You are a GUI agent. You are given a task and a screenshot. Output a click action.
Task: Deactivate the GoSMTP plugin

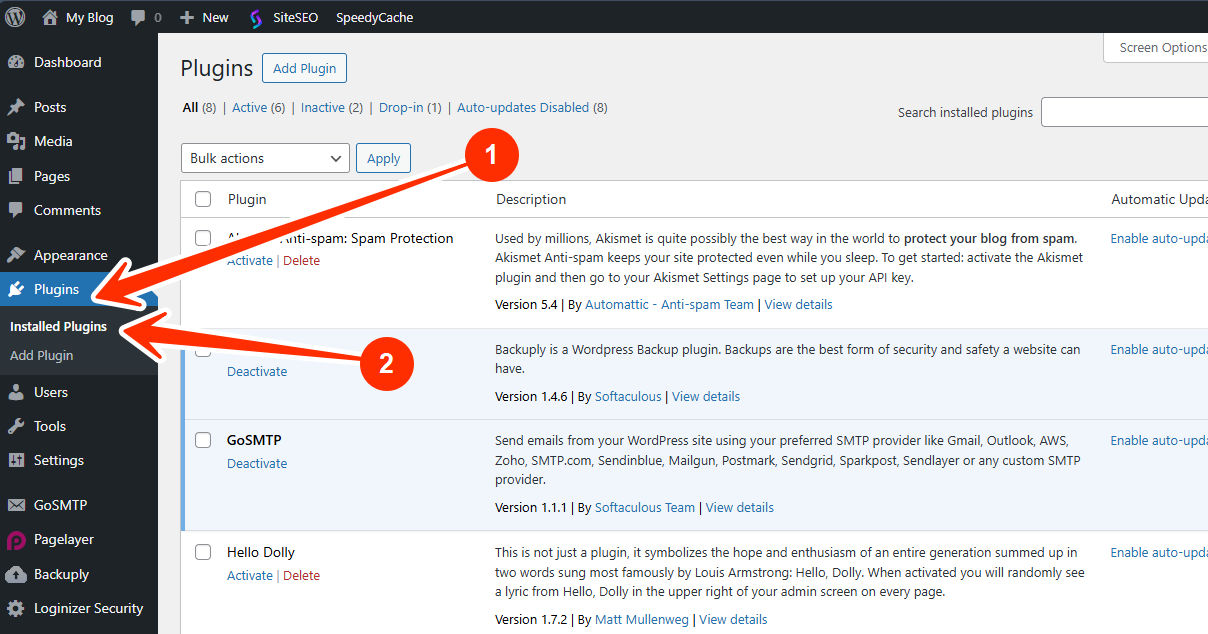tap(257, 463)
